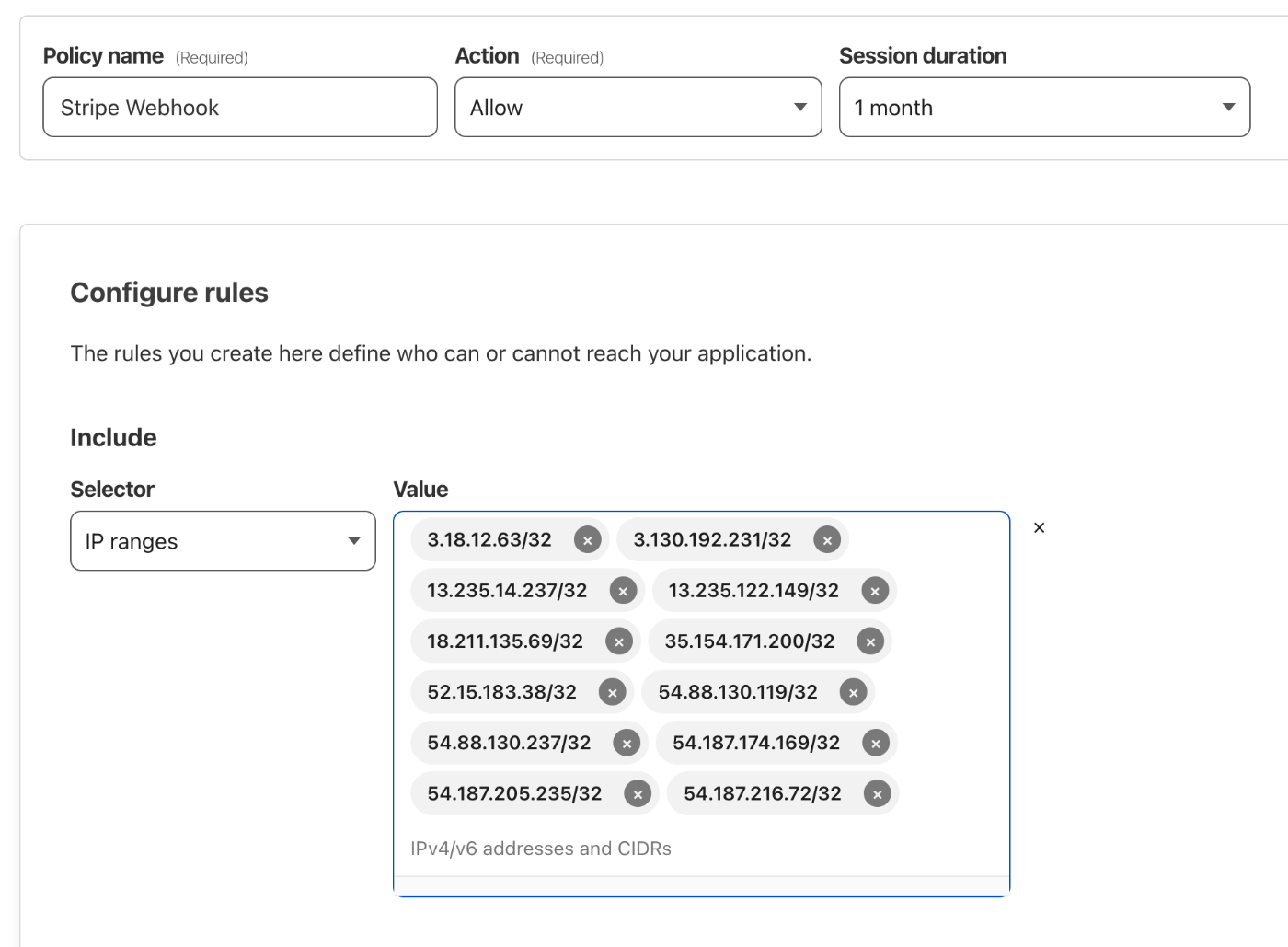Remove the 54.88.130.119/32 IP chip
The height and width of the screenshot is (947, 1288).
pos(853,692)
